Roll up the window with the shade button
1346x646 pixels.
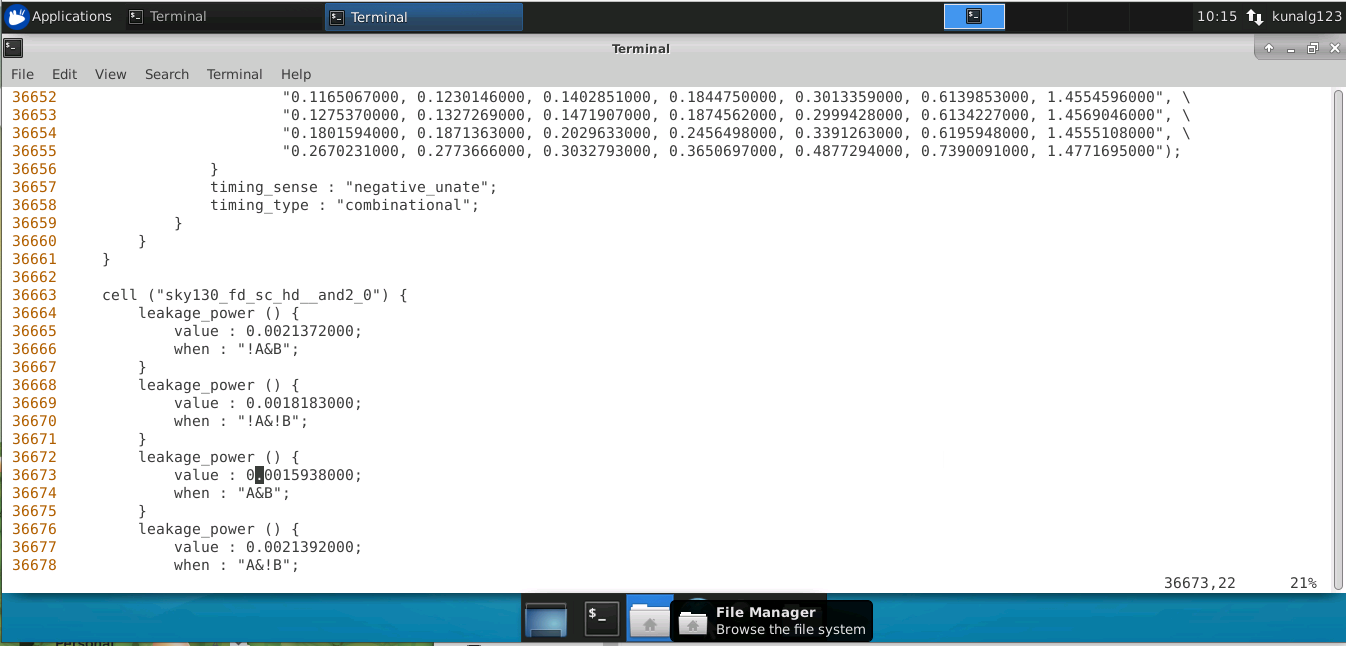1269,47
